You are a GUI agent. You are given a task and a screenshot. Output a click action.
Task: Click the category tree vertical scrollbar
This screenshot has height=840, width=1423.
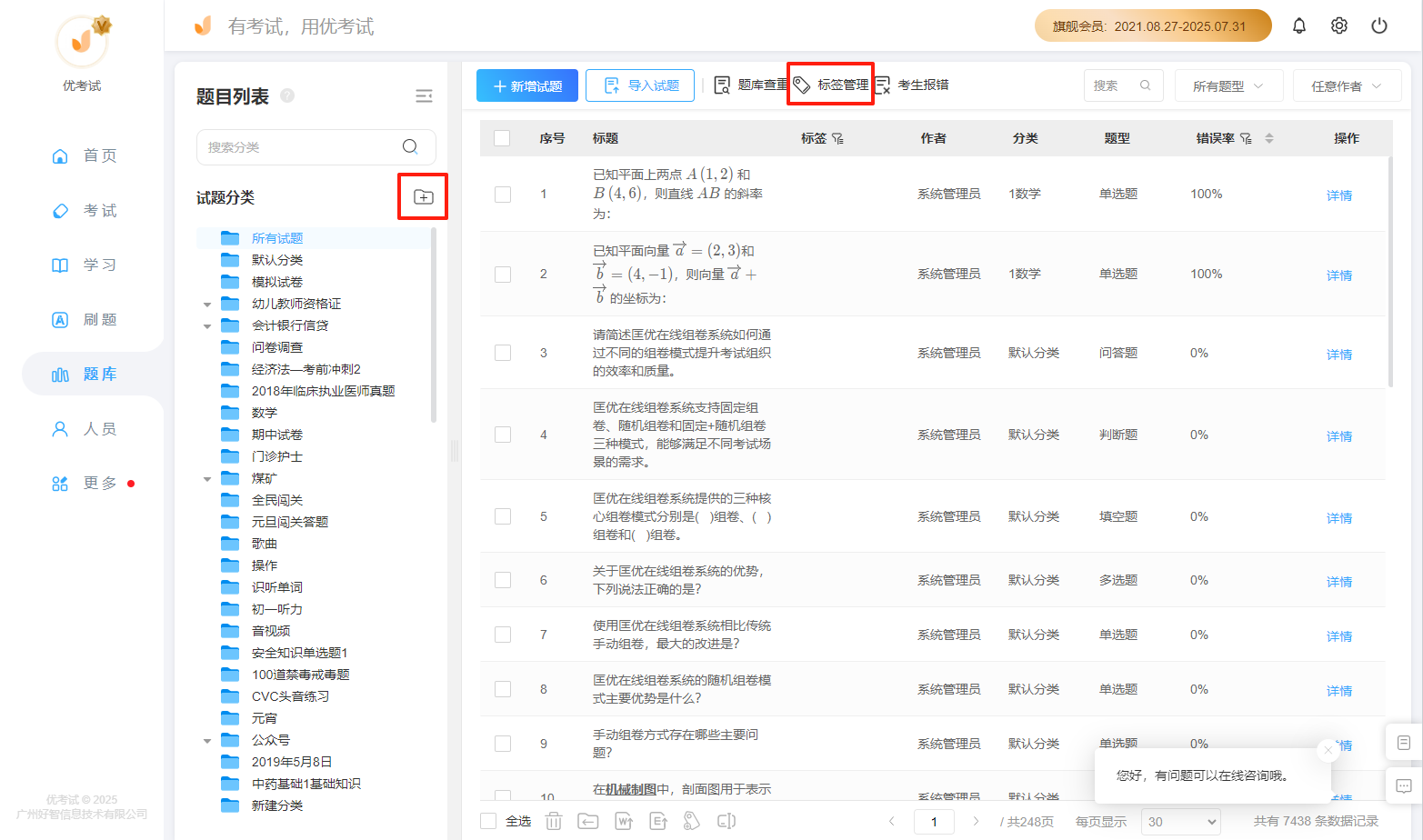[x=434, y=325]
